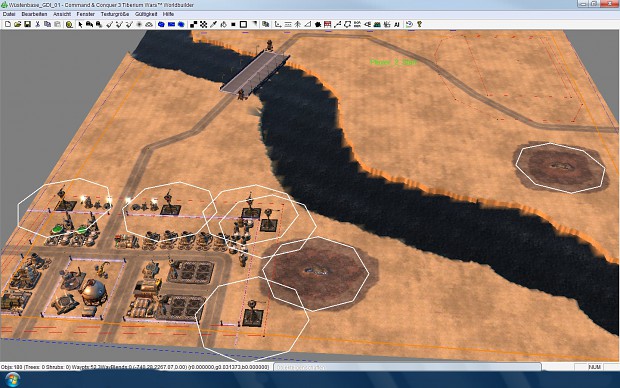Open a map file with folder icon
This screenshot has width=620, height=388.
[17, 25]
